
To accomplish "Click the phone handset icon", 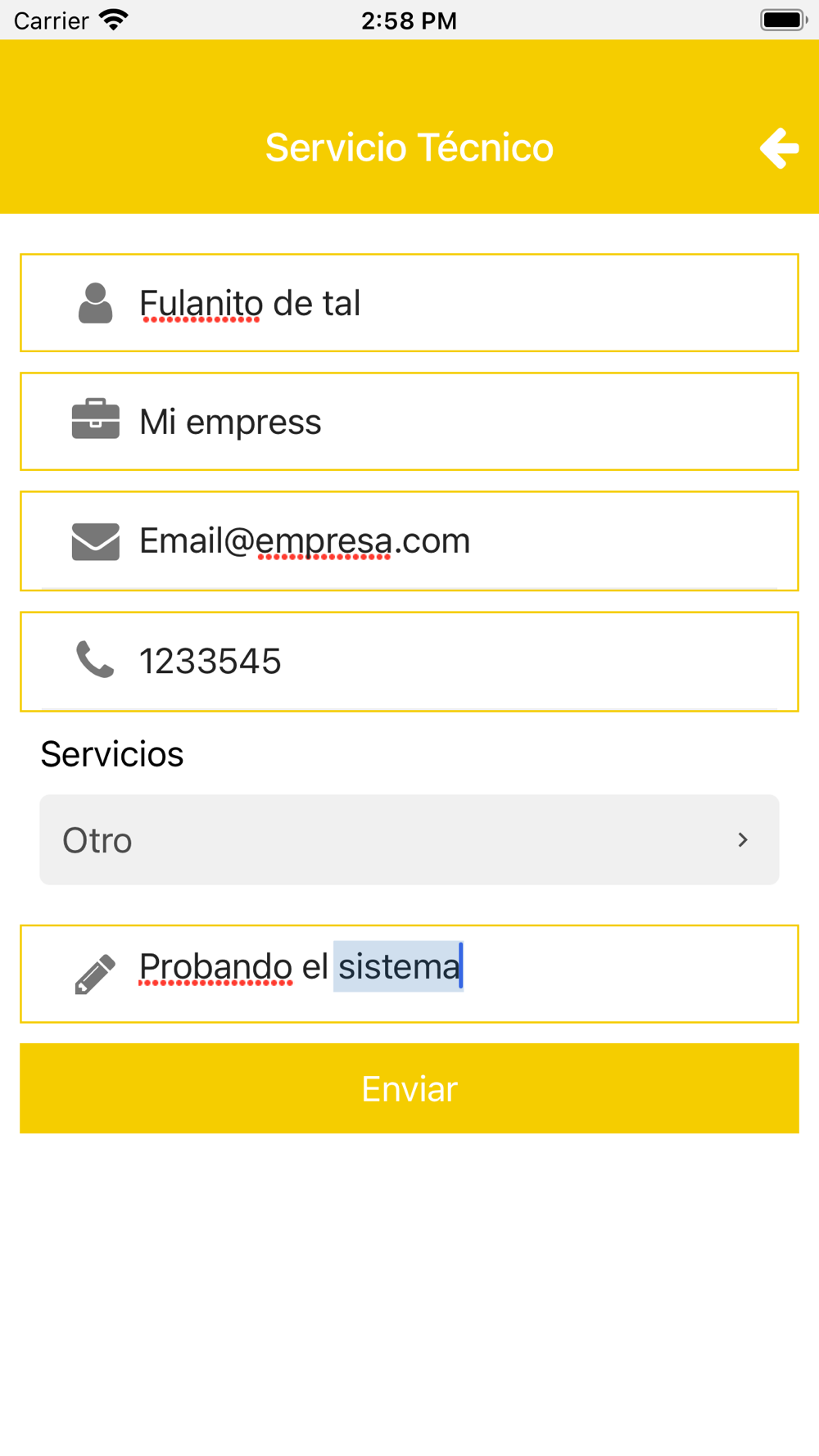I will (x=95, y=660).
